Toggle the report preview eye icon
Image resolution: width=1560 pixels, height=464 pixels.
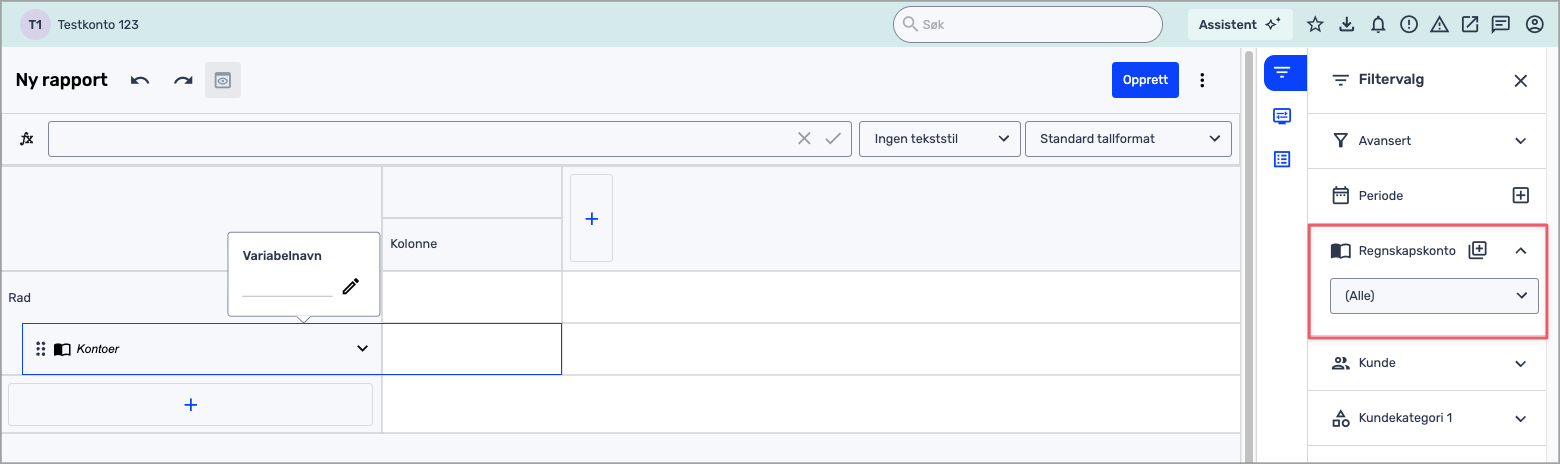223,81
